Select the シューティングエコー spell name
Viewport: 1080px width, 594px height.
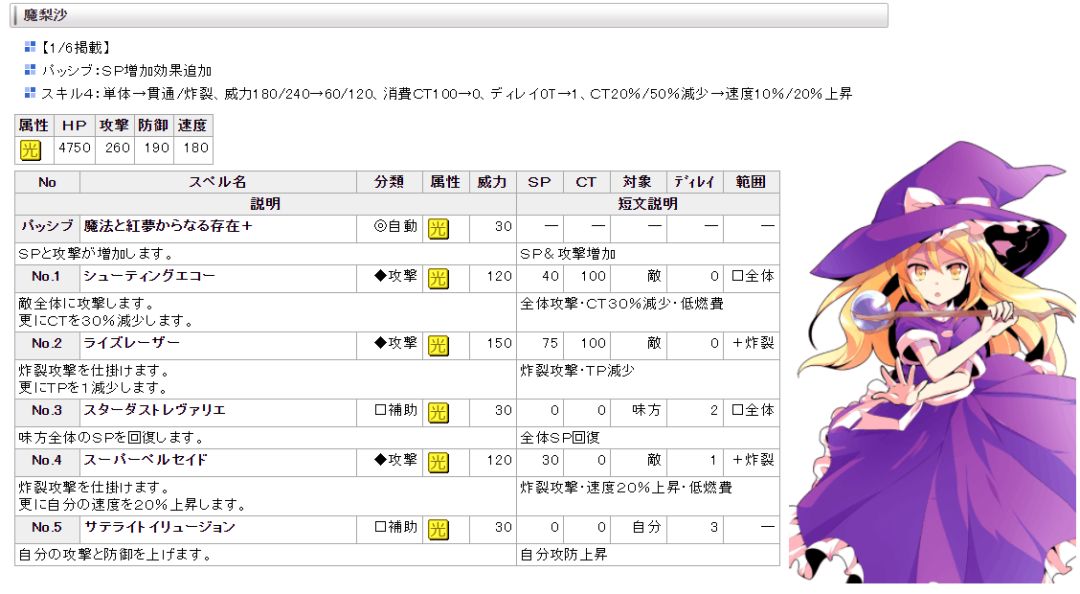[x=149, y=276]
